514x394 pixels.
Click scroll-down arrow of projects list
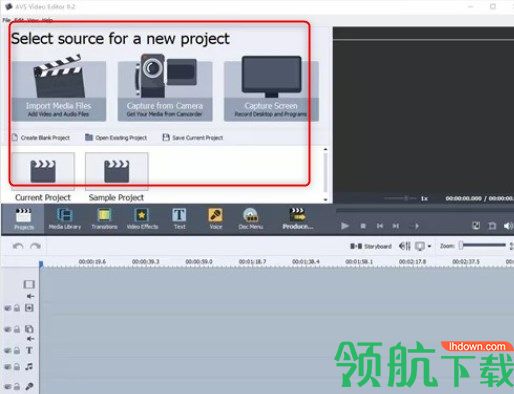point(325,200)
